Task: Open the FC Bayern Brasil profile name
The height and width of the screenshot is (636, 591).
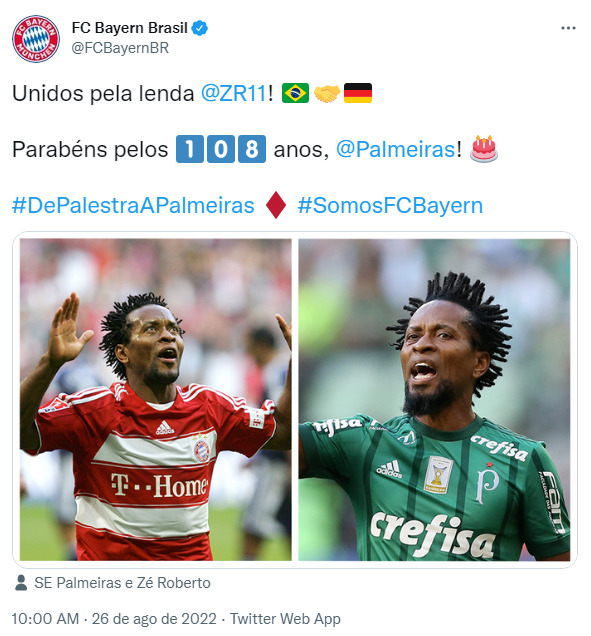Action: pyautogui.click(x=129, y=28)
